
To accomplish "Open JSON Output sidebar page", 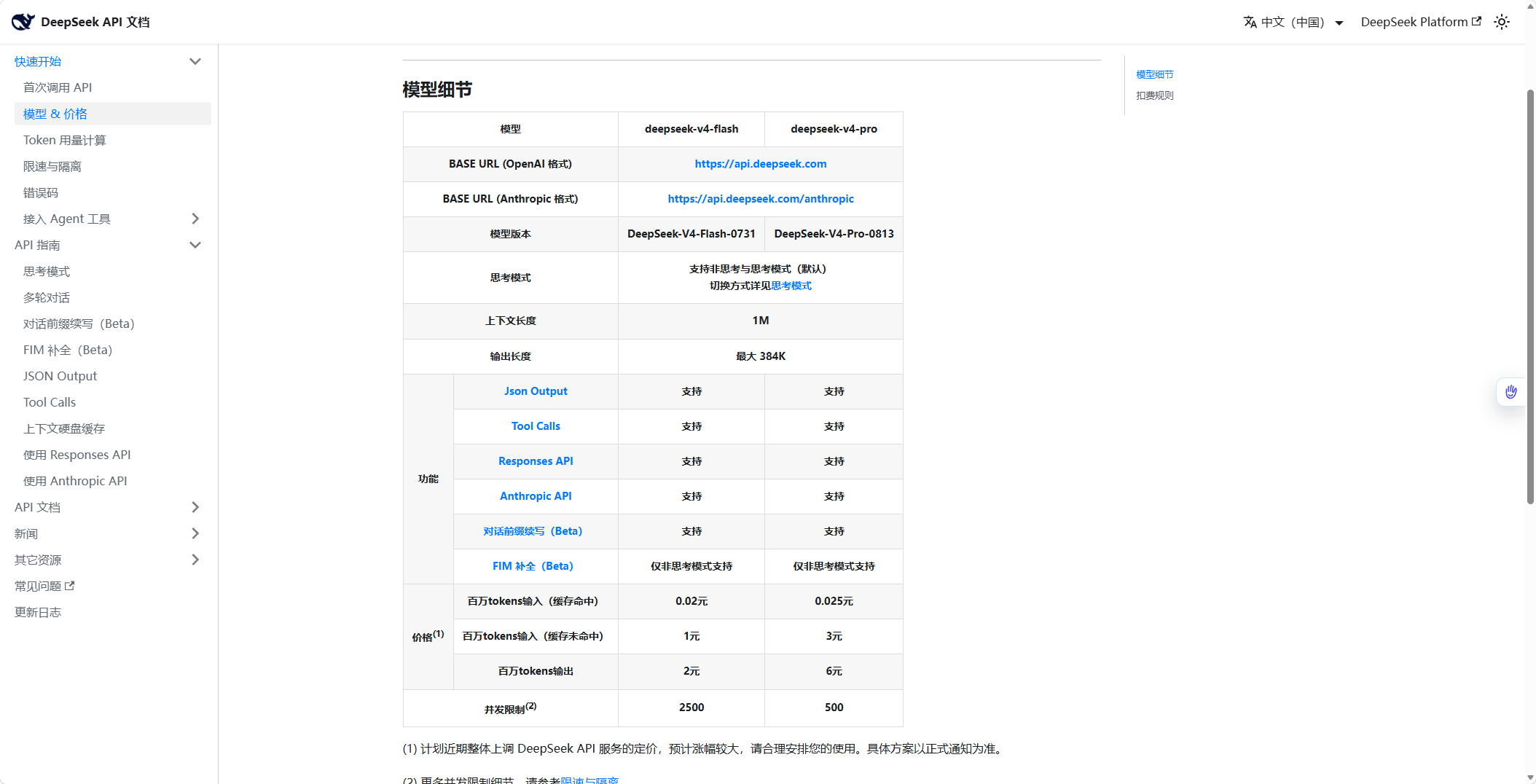I will tap(113, 376).
